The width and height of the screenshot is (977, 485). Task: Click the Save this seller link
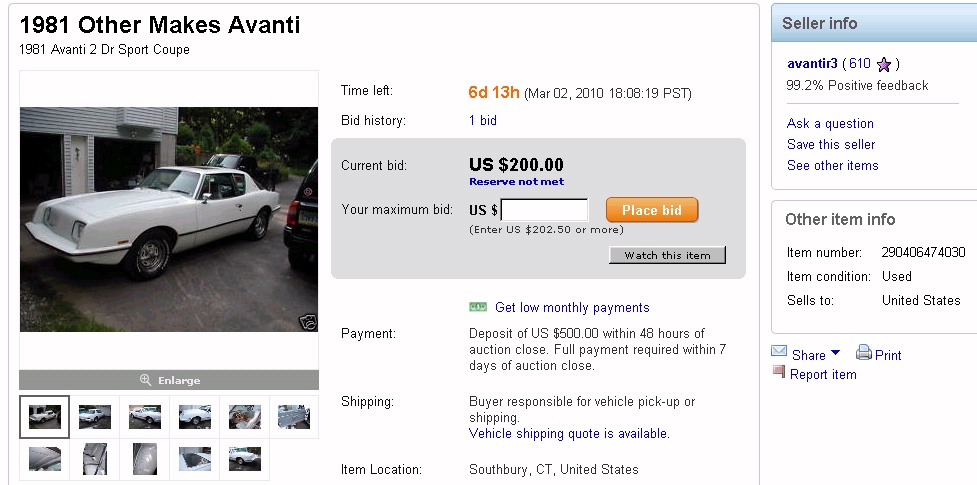click(831, 144)
